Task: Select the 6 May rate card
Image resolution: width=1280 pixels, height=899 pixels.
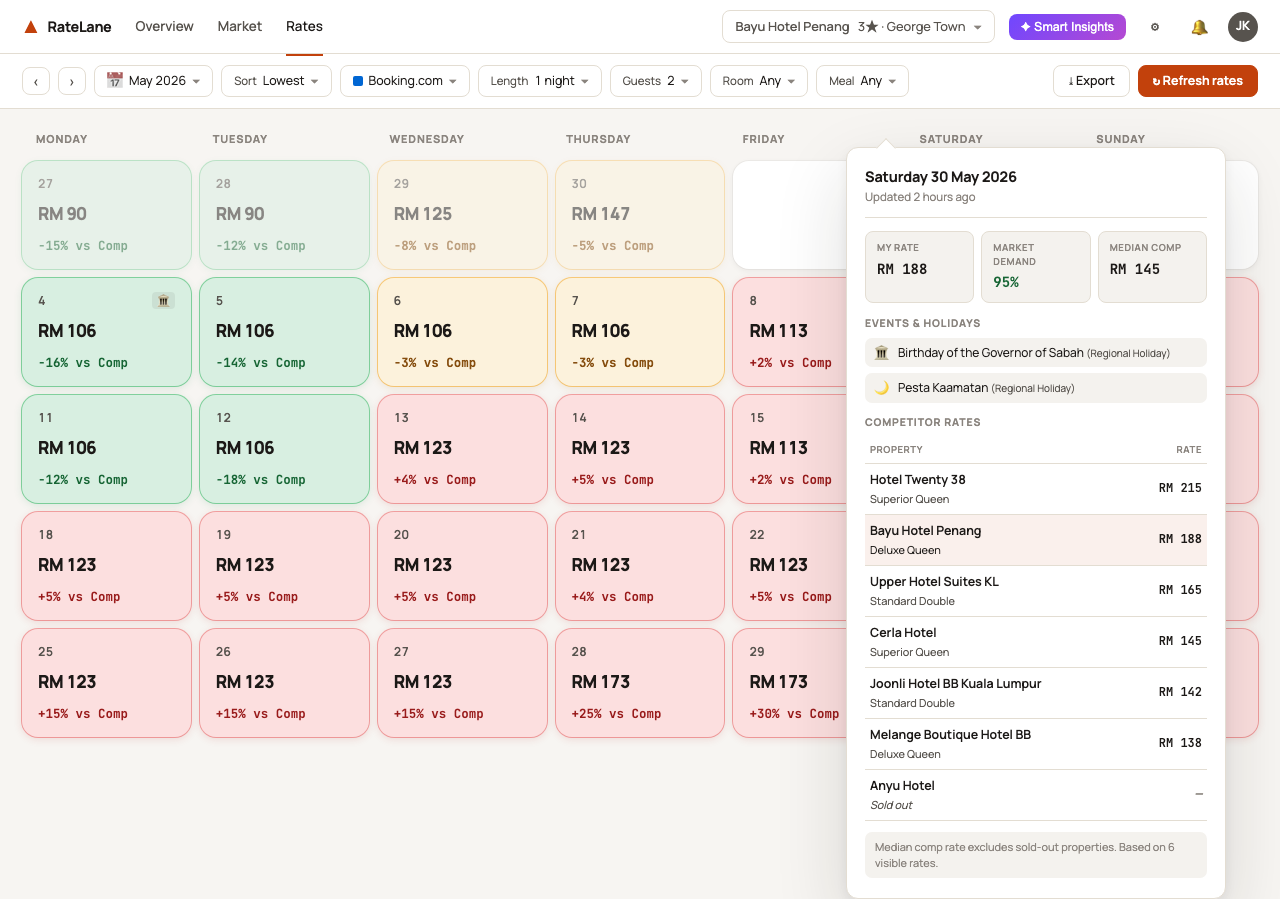Action: [x=462, y=332]
